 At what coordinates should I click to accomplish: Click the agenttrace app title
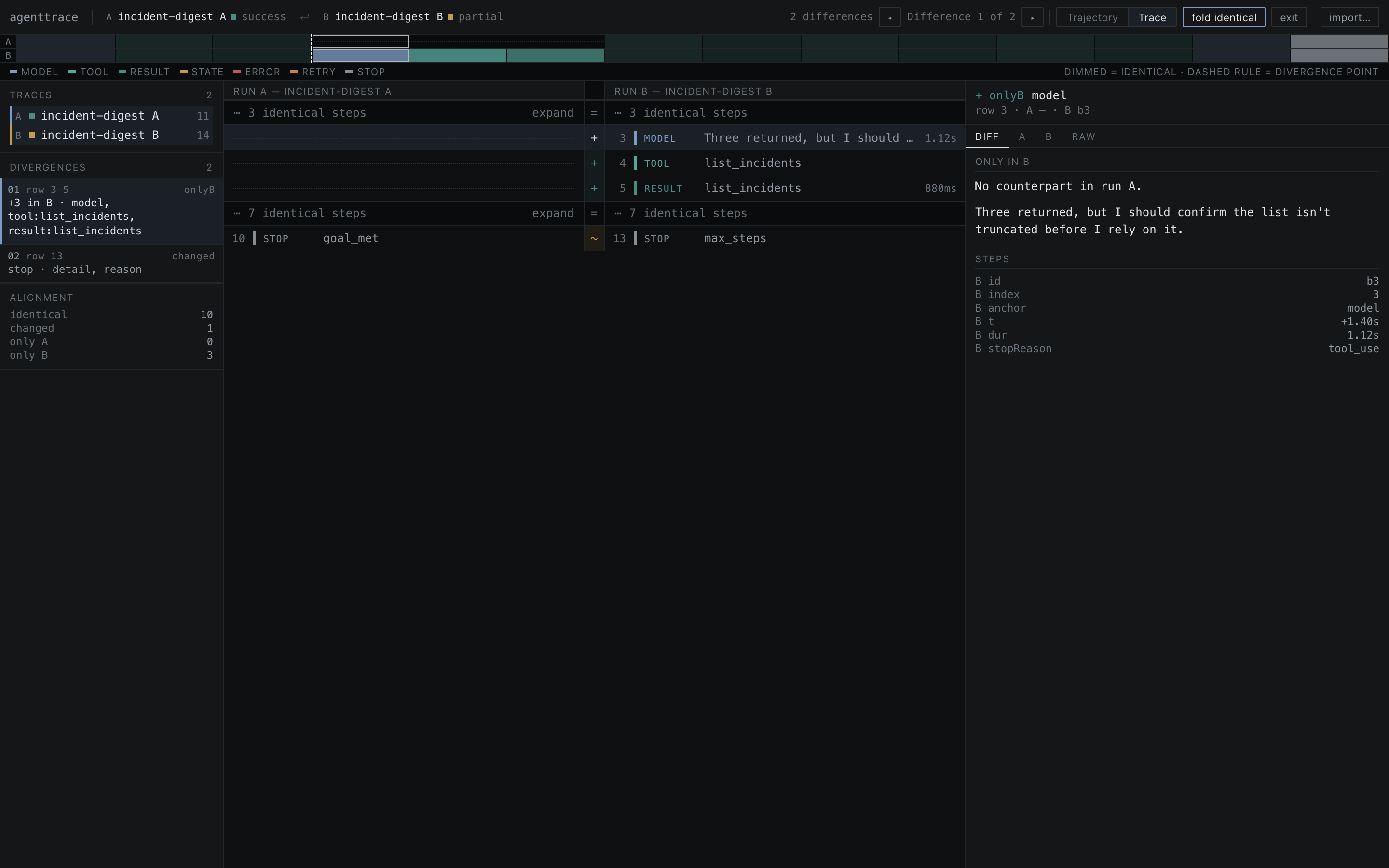coord(43,17)
